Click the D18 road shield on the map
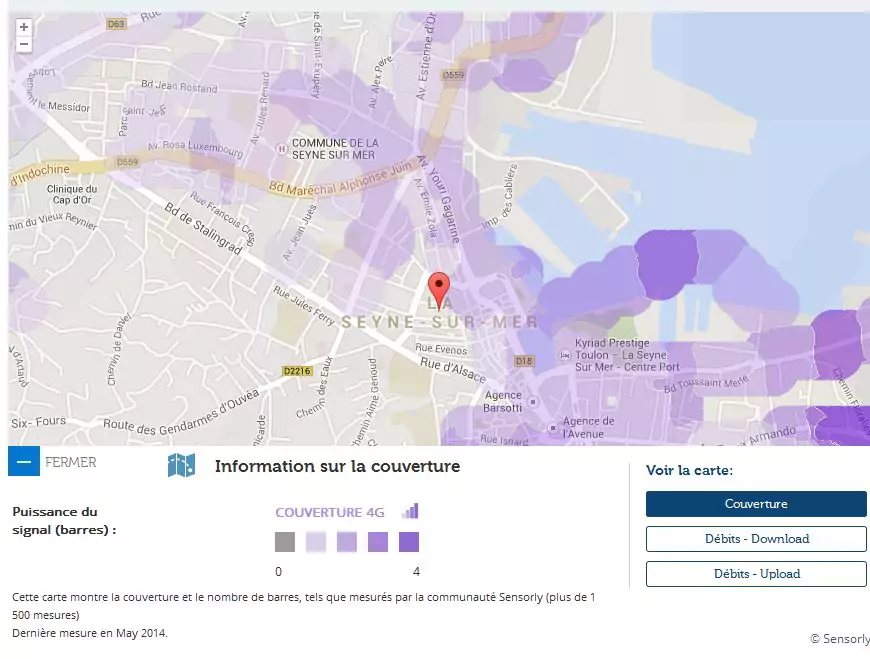 [x=522, y=360]
